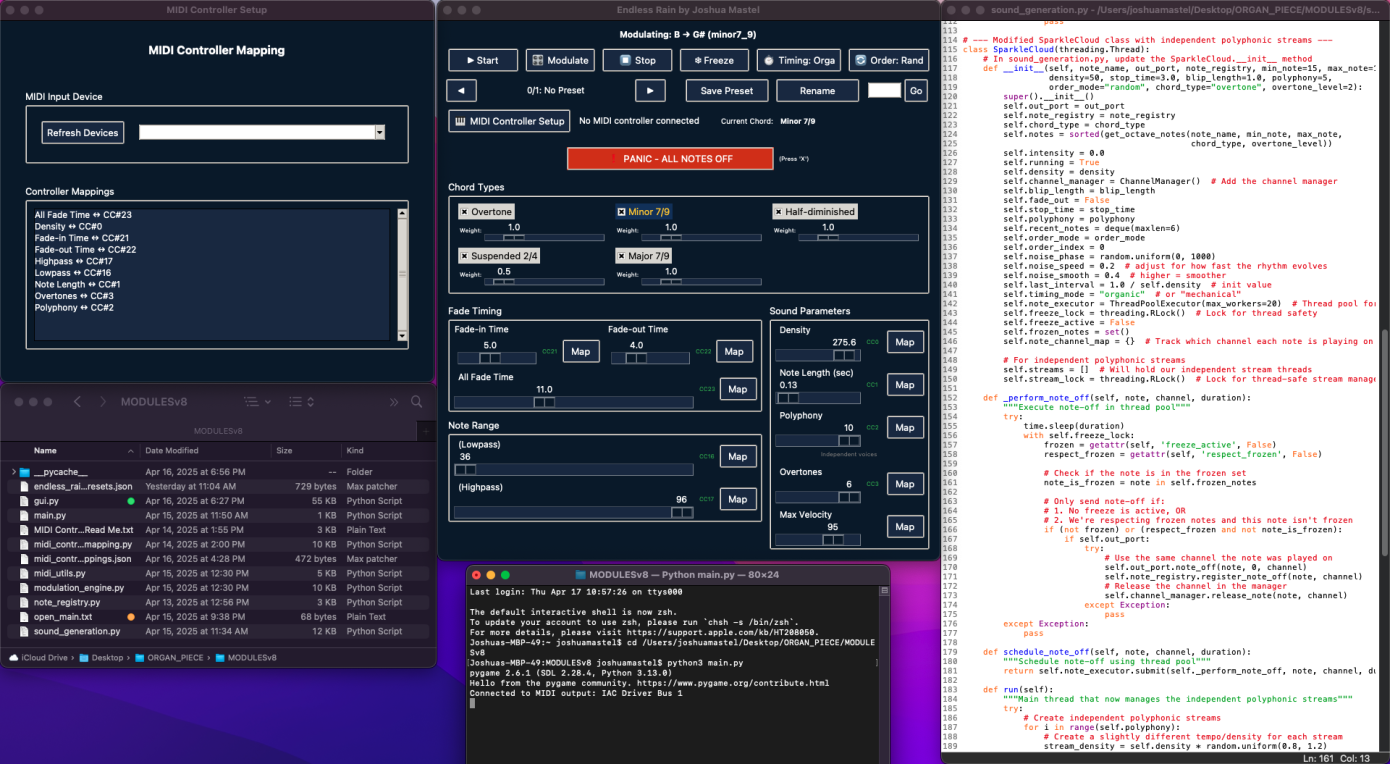The width and height of the screenshot is (1390, 764).
Task: Open the Finder list view options dropdown
Action: pos(257,402)
